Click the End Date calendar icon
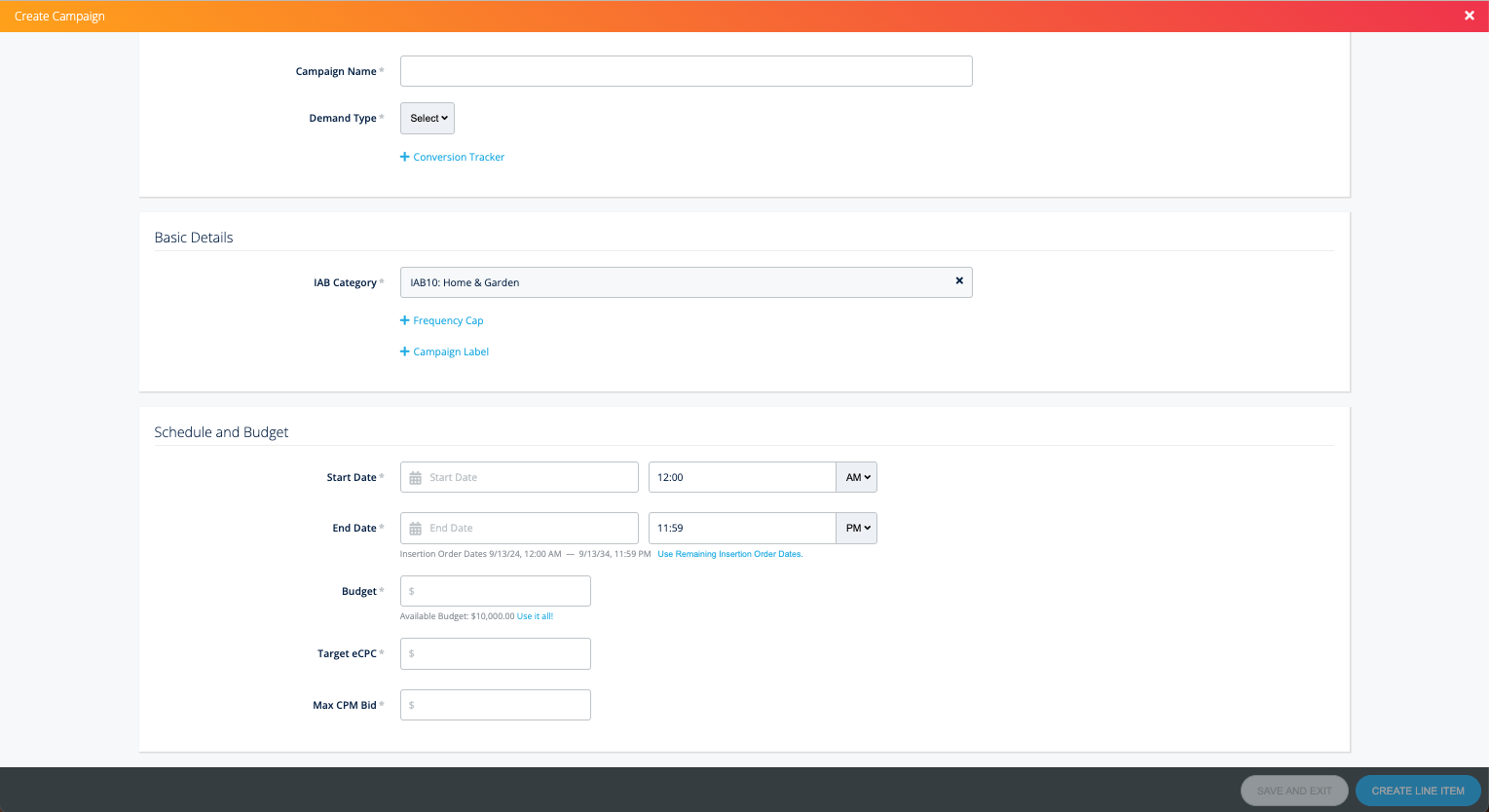Viewport: 1489px width, 812px height. click(x=416, y=529)
